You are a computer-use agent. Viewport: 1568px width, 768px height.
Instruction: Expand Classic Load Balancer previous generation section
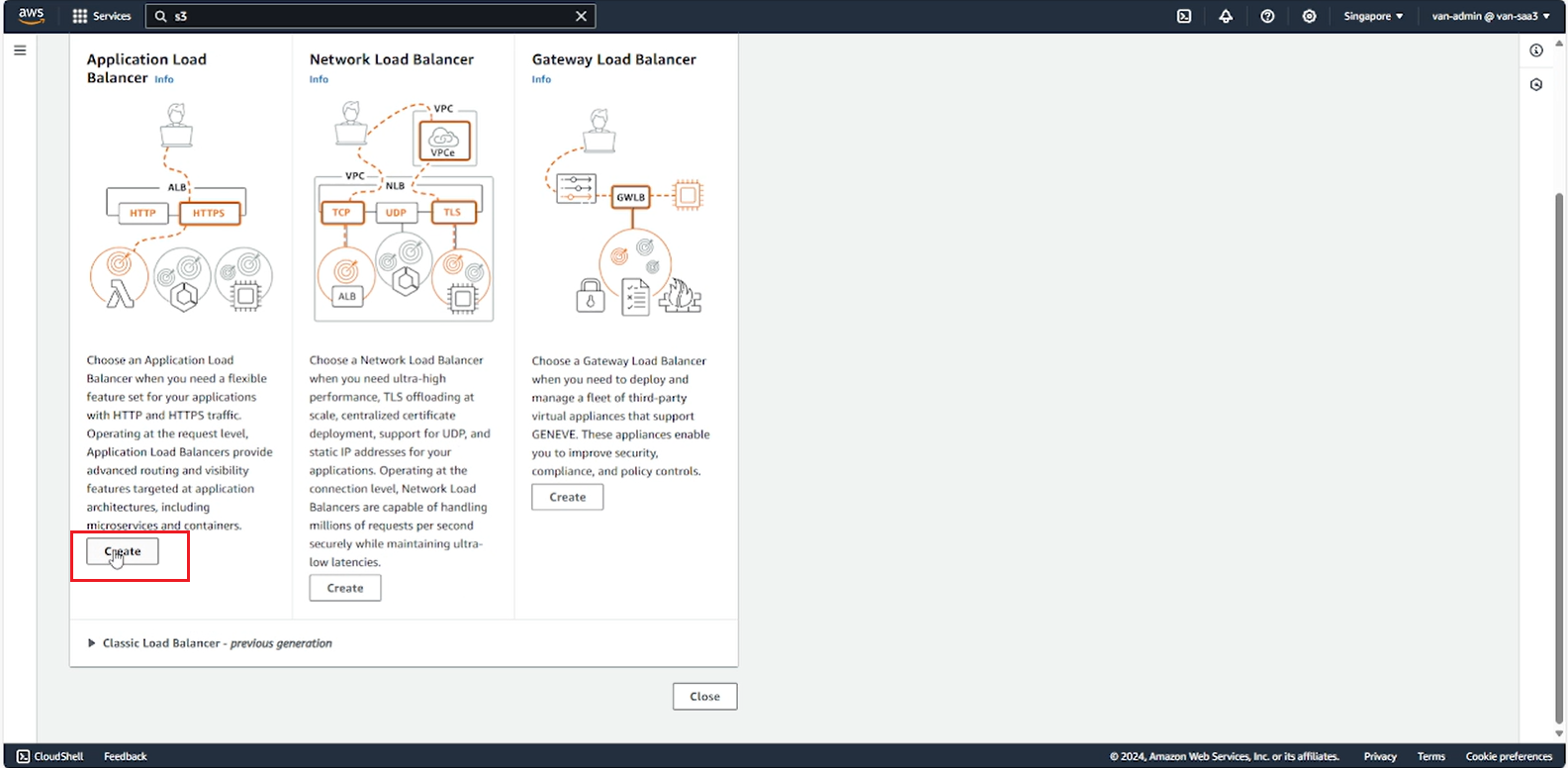point(210,643)
